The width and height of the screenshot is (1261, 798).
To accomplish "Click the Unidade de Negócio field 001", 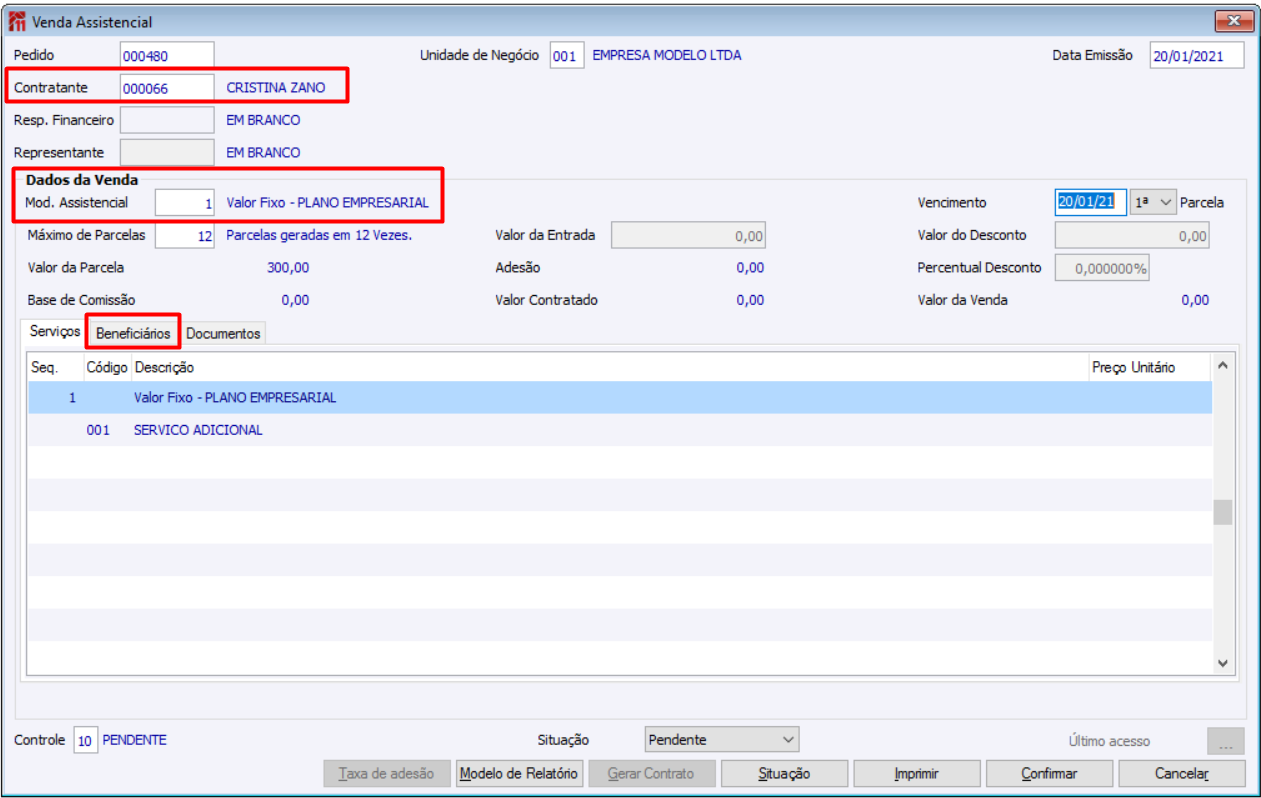I will 567,56.
